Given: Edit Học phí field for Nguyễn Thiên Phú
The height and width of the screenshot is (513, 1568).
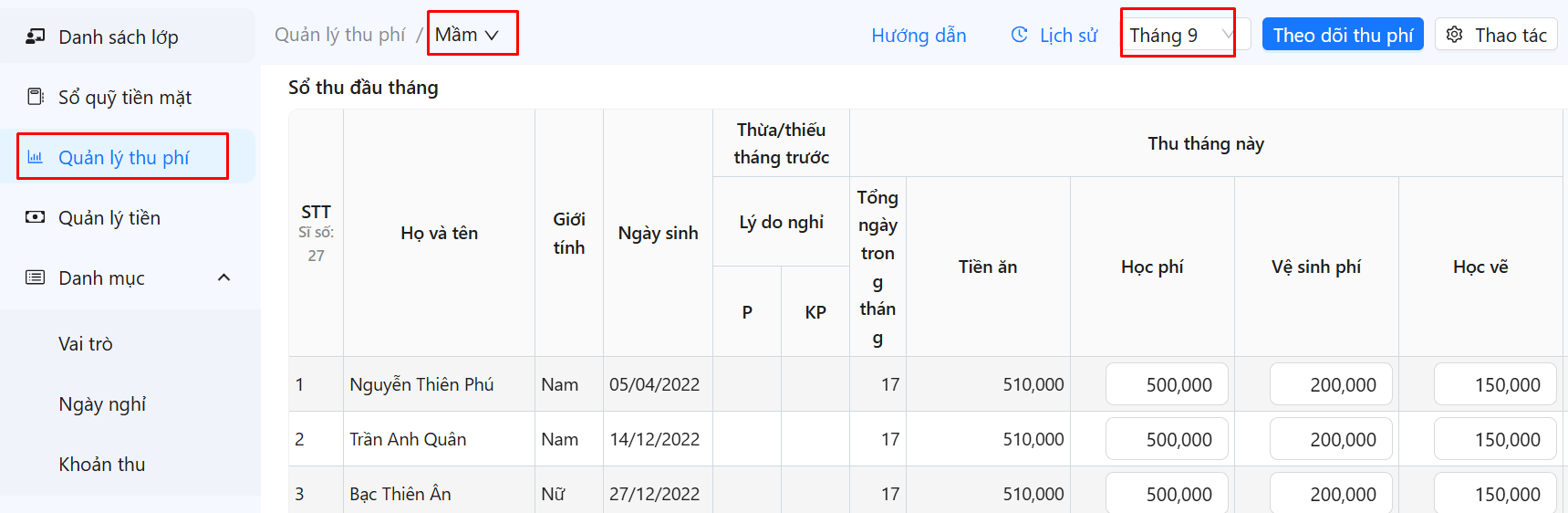Looking at the screenshot, I should click(x=1167, y=384).
